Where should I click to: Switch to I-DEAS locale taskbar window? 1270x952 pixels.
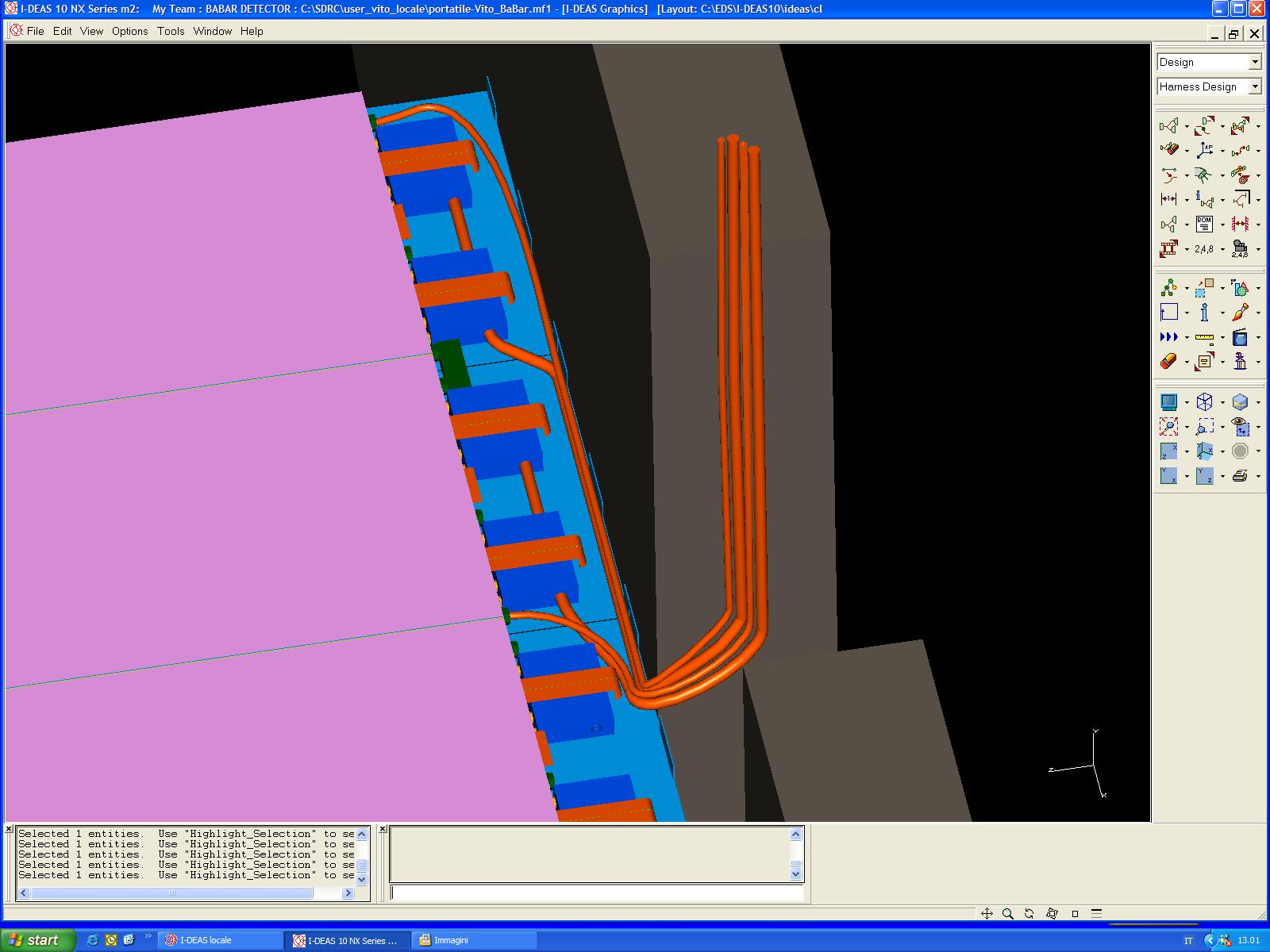(220, 940)
